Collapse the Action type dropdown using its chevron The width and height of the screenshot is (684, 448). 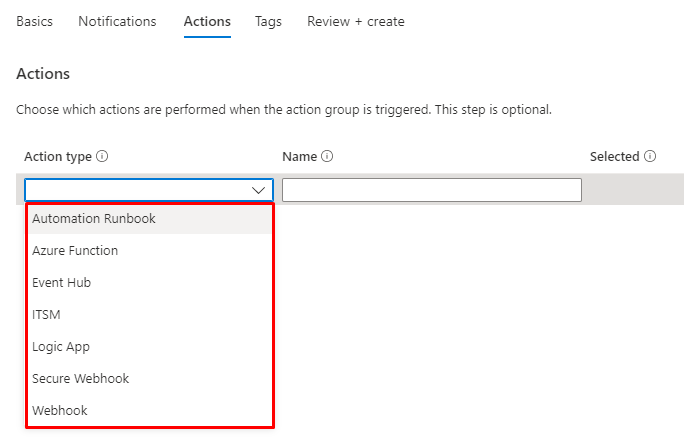click(259, 190)
